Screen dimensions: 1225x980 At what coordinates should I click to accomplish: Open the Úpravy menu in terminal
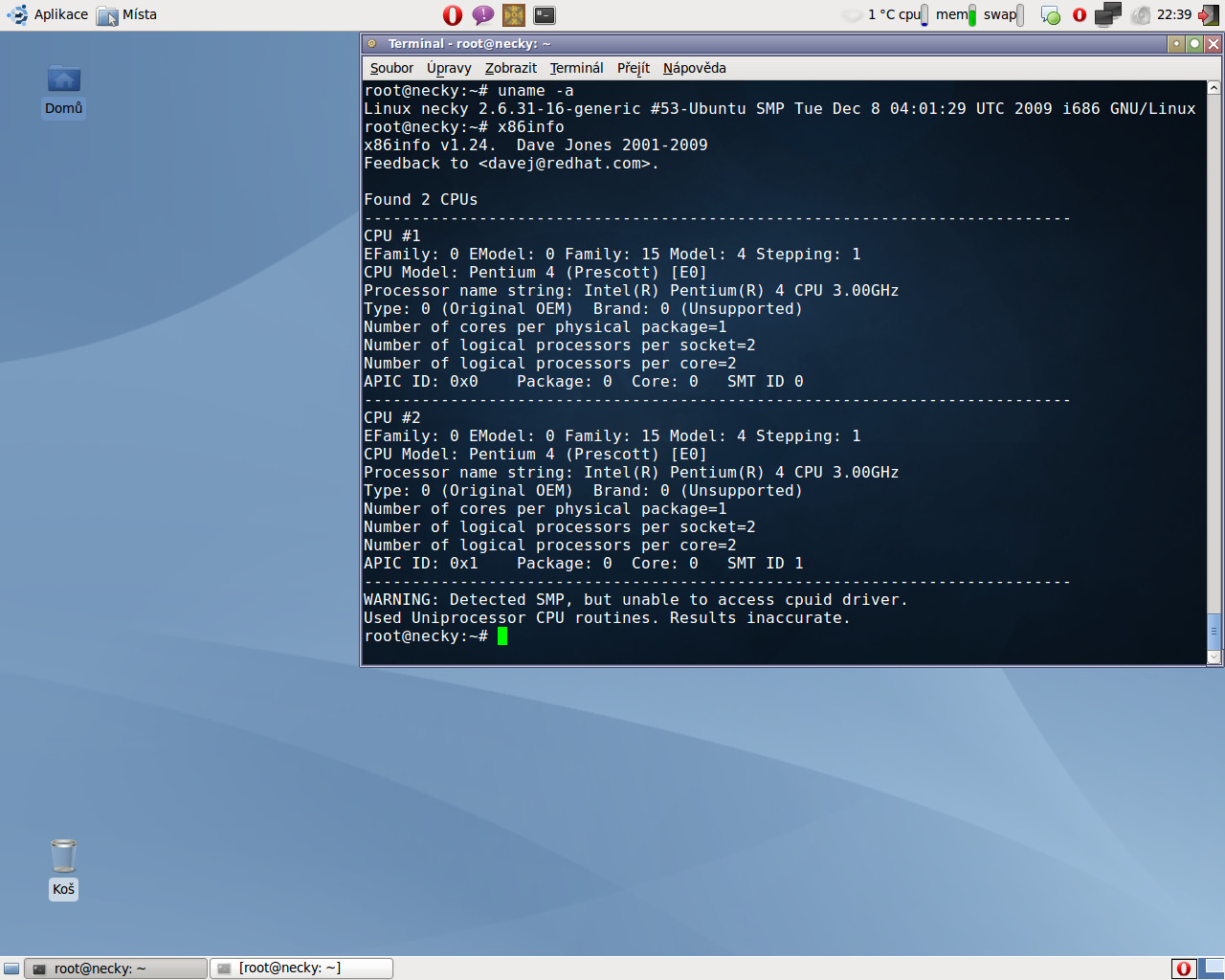(x=449, y=68)
